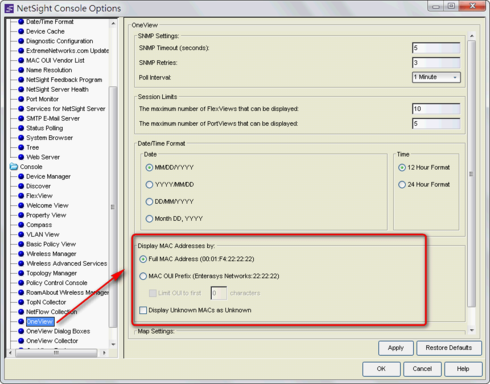Image resolution: width=490 pixels, height=384 pixels.
Task: Click the bullet icon next to VLAN View
Action: point(21,234)
